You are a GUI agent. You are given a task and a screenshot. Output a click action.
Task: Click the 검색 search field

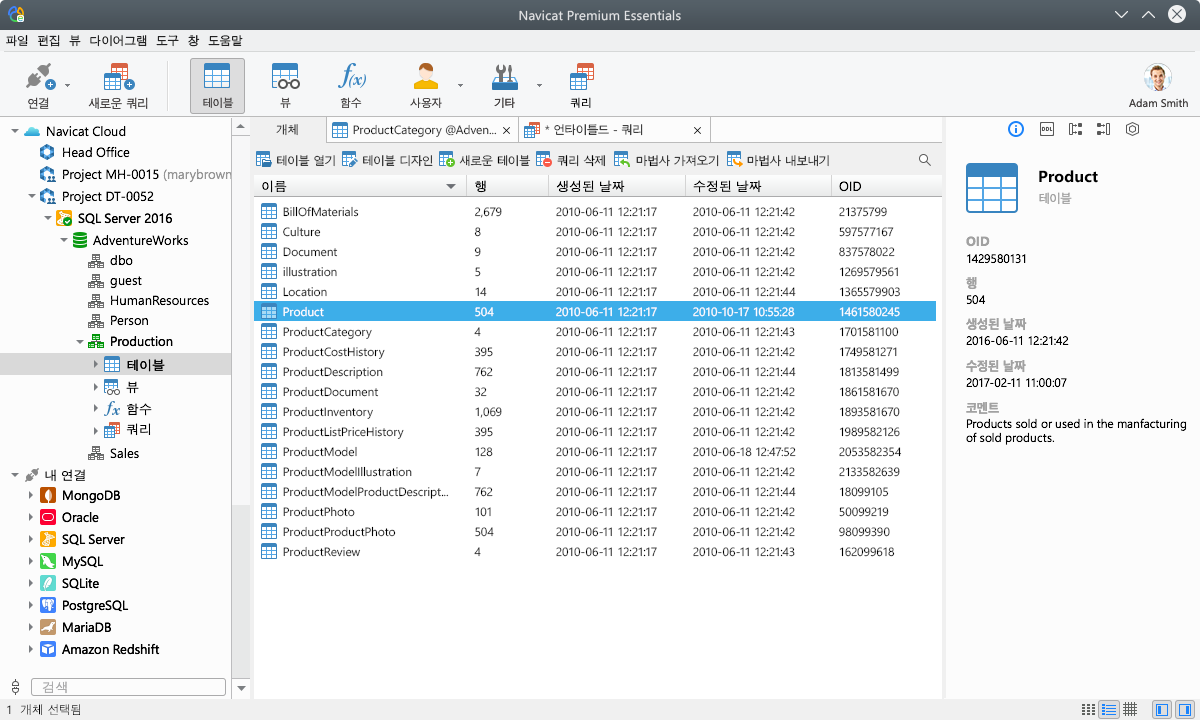pyautogui.click(x=128, y=687)
